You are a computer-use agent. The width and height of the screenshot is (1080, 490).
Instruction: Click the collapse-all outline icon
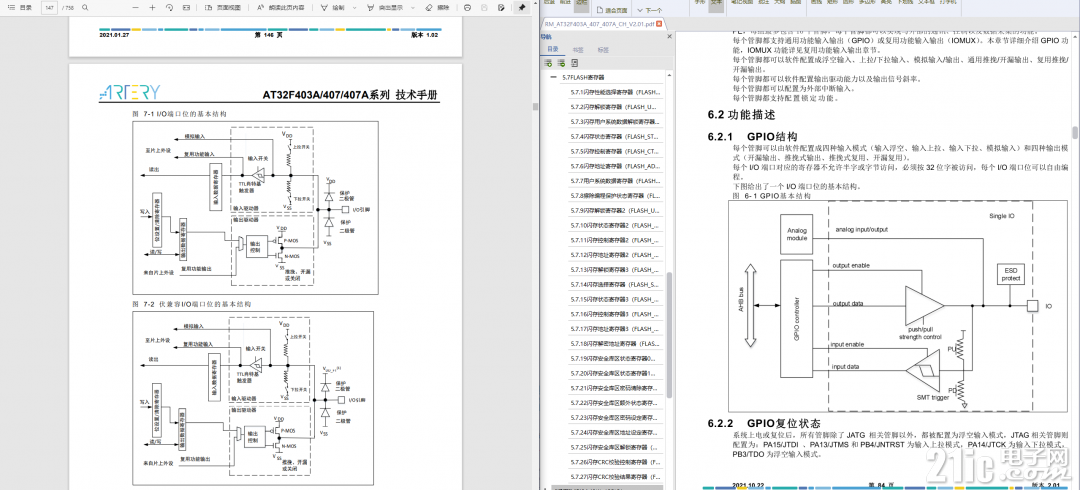coord(560,63)
